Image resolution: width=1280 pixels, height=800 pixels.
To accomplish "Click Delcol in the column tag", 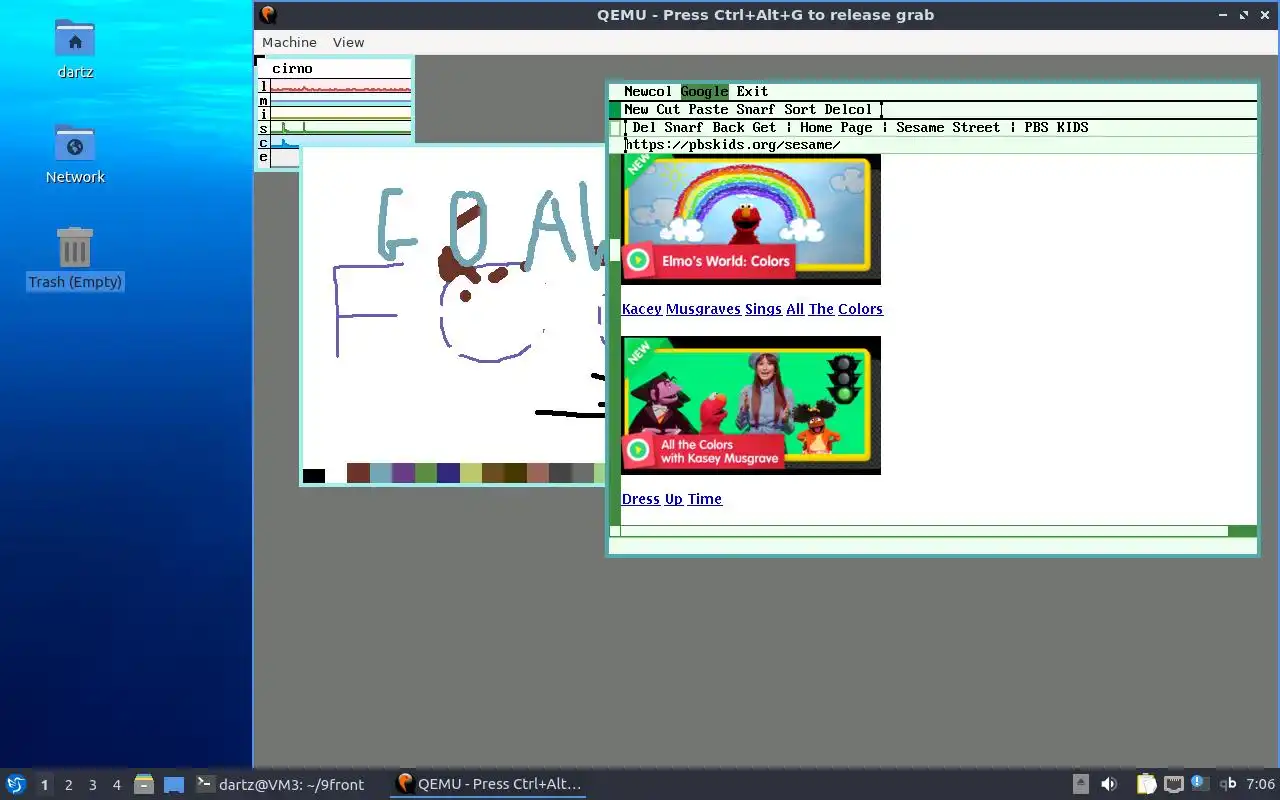I will tap(848, 109).
